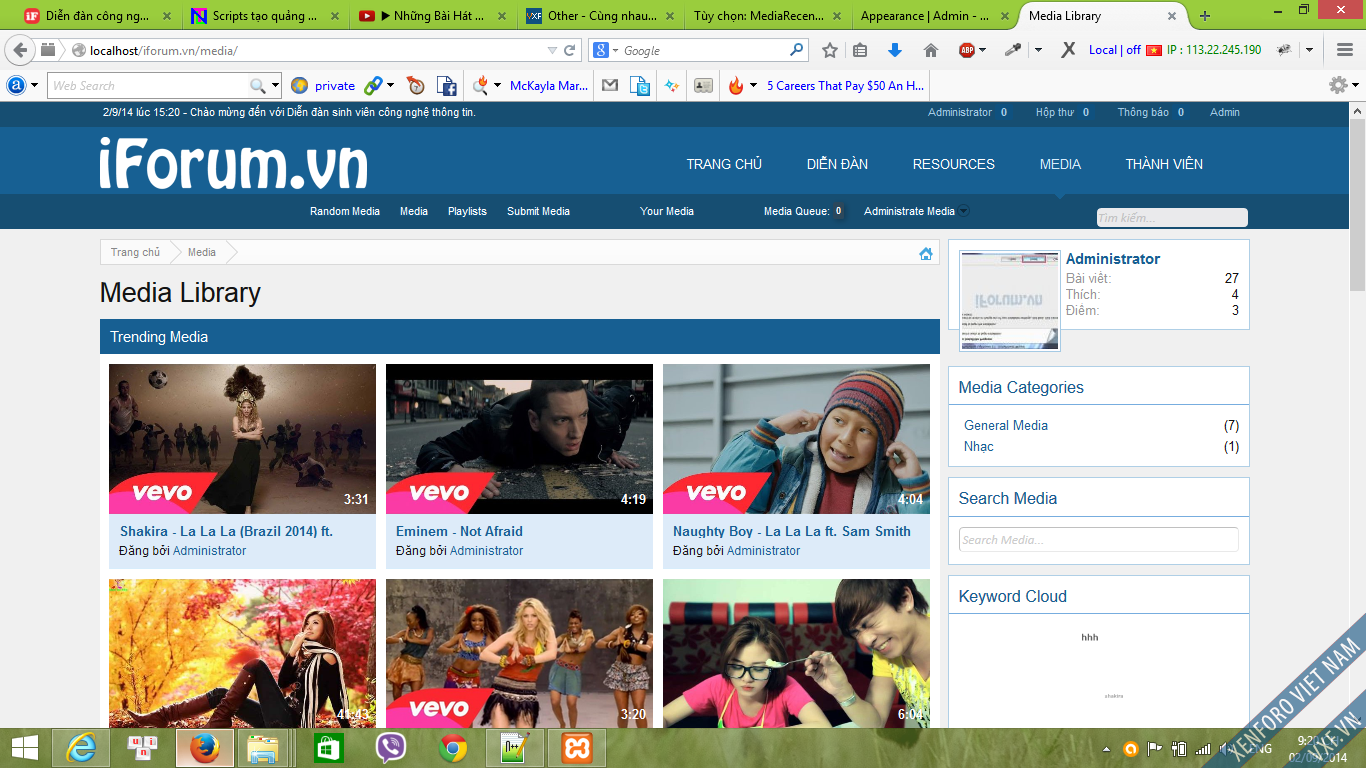Image resolution: width=1366 pixels, height=768 pixels.
Task: Open the Your Media link
Action: coord(667,211)
